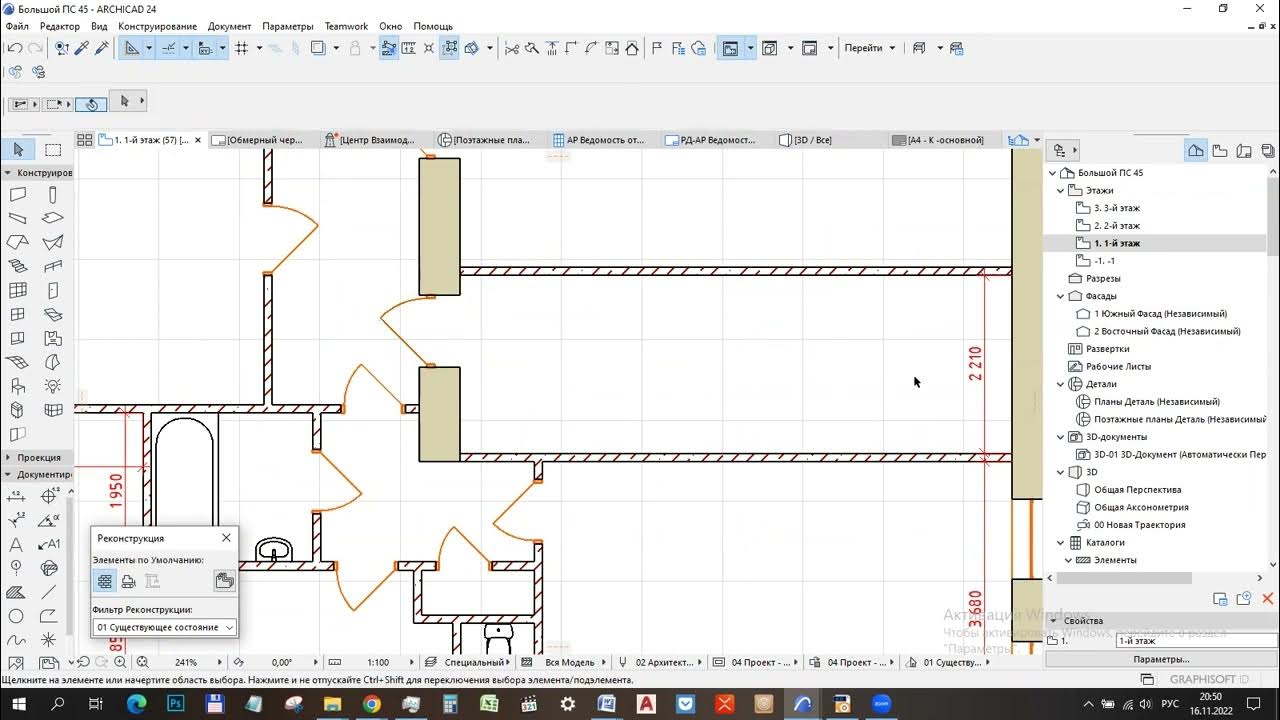Select the Circle tool
The image size is (1280, 720).
click(17, 617)
